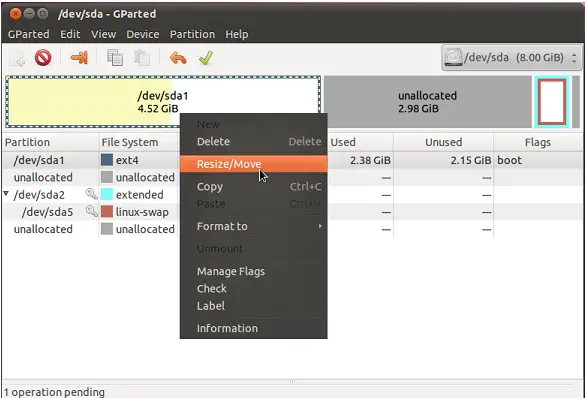The image size is (586, 398).
Task: Click the Copy partition toolbar icon
Action: (x=115, y=58)
